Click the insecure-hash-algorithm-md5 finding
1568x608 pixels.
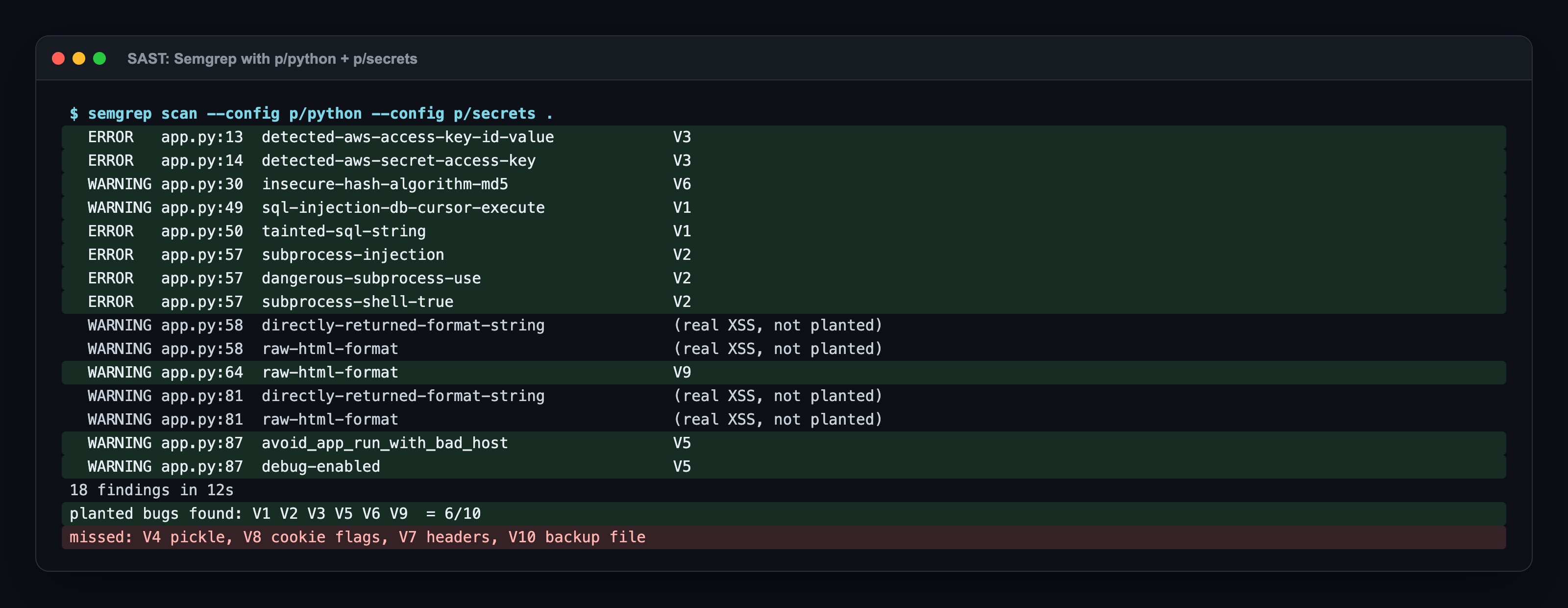[x=784, y=184]
